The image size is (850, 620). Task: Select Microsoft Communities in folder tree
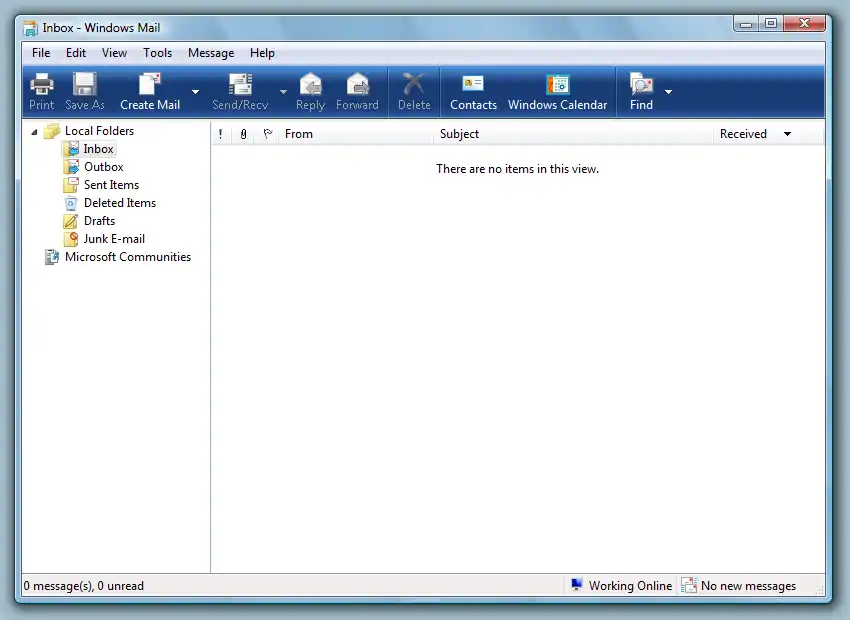click(127, 257)
